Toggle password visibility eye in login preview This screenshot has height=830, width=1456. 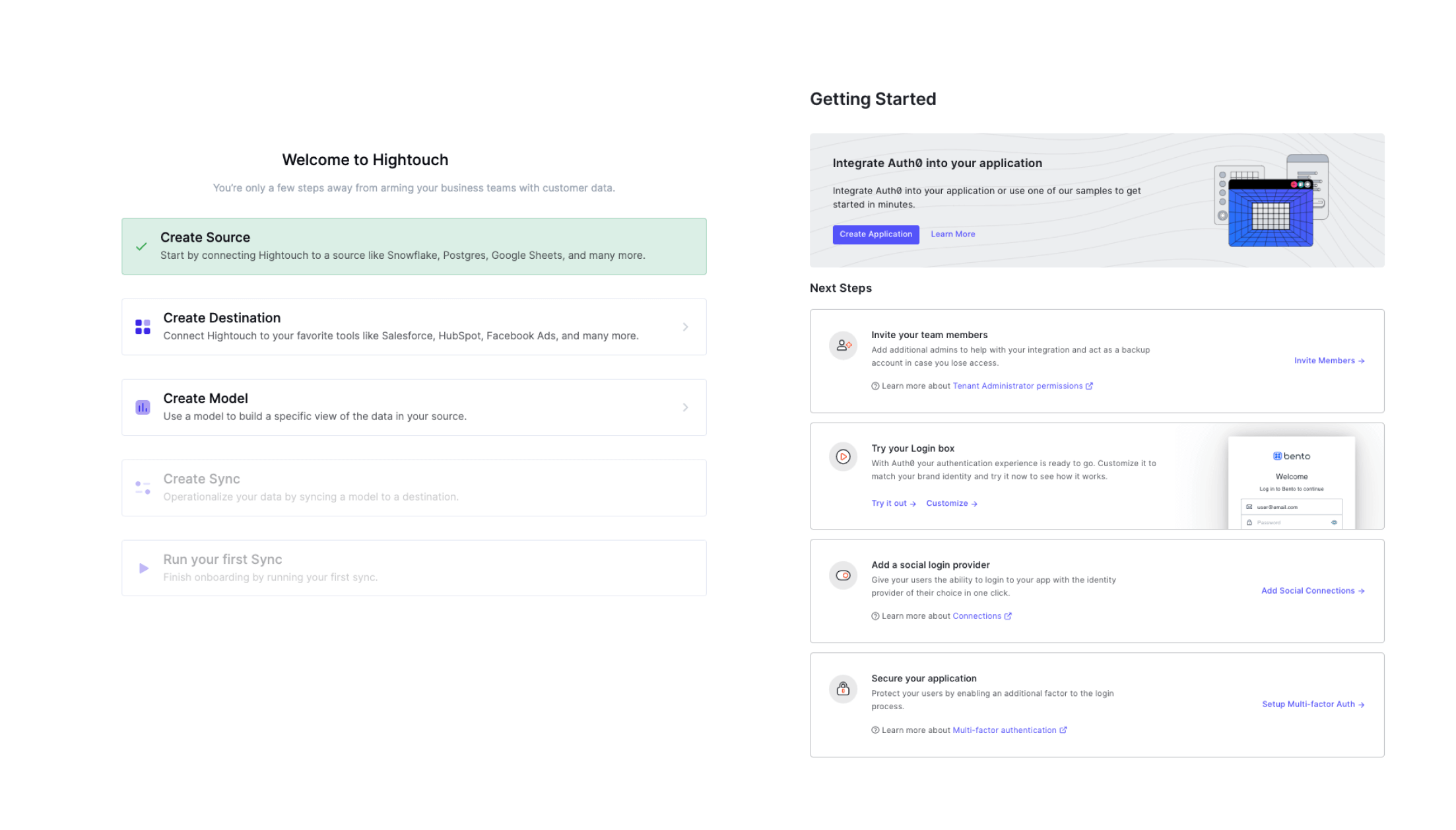(x=1334, y=522)
